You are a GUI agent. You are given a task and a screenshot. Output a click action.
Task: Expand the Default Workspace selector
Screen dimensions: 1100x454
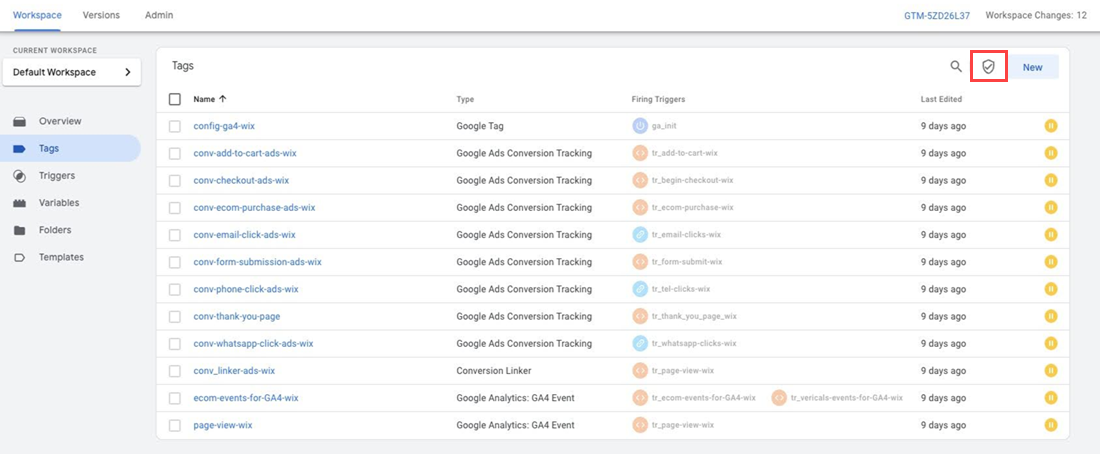(72, 72)
